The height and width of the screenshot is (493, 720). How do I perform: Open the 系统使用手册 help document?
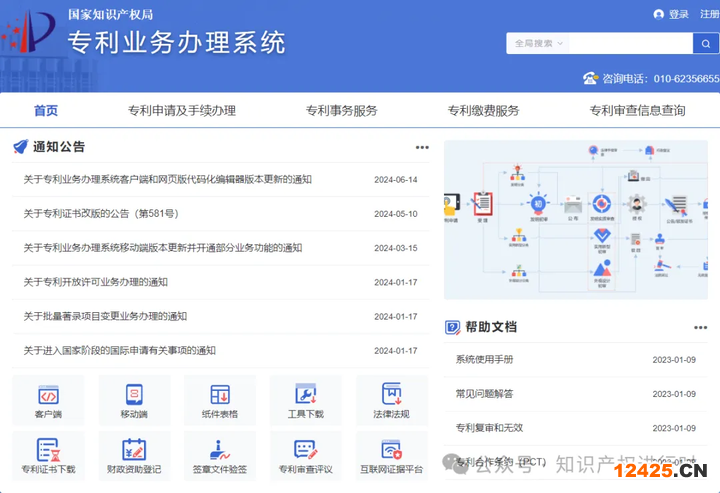tap(484, 360)
